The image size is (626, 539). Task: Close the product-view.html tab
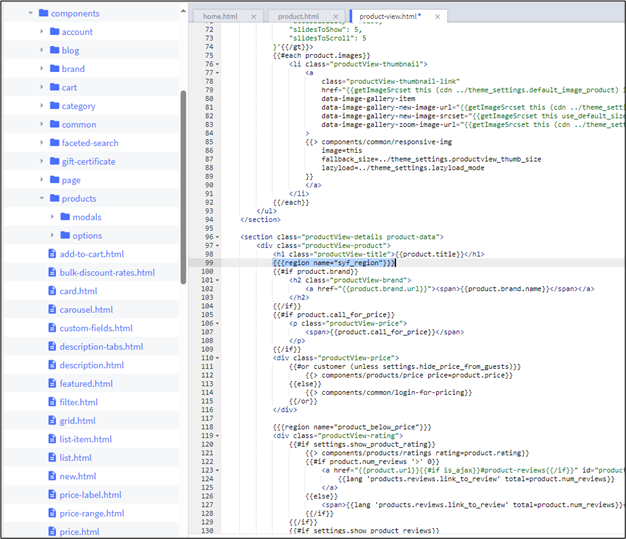[x=438, y=16]
